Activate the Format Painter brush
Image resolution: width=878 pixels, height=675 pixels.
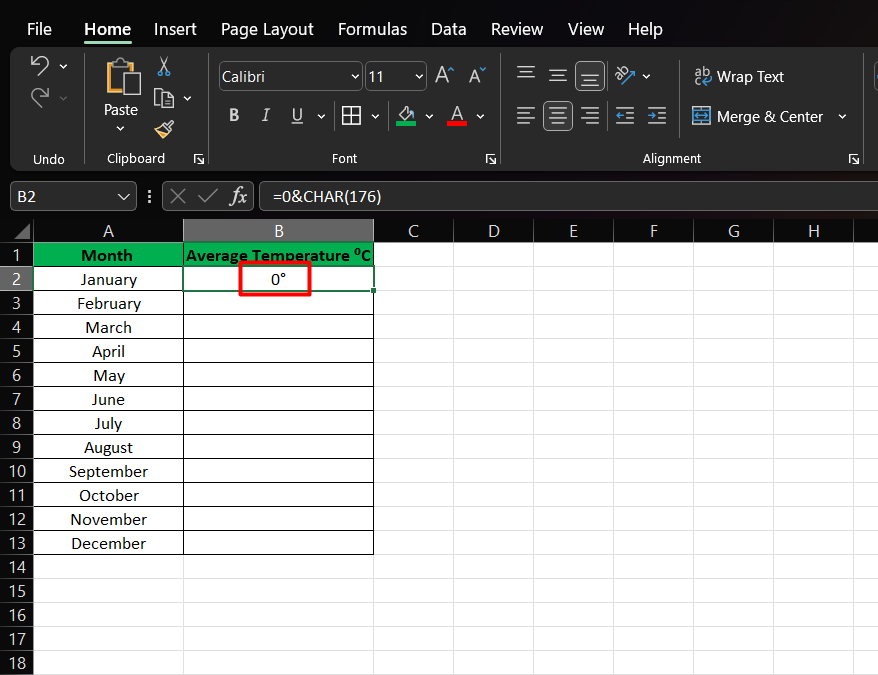coord(164,129)
